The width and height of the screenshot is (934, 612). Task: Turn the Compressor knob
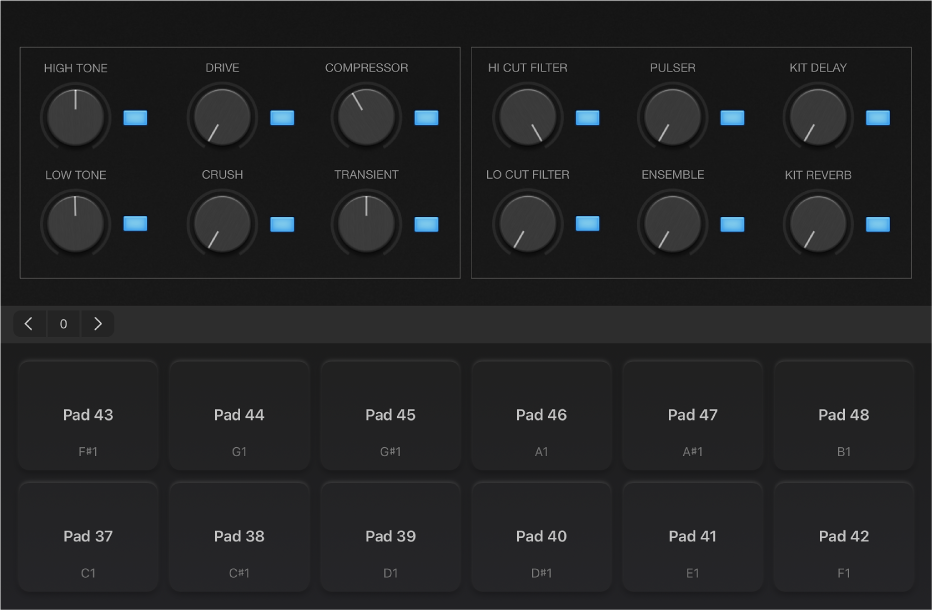366,117
